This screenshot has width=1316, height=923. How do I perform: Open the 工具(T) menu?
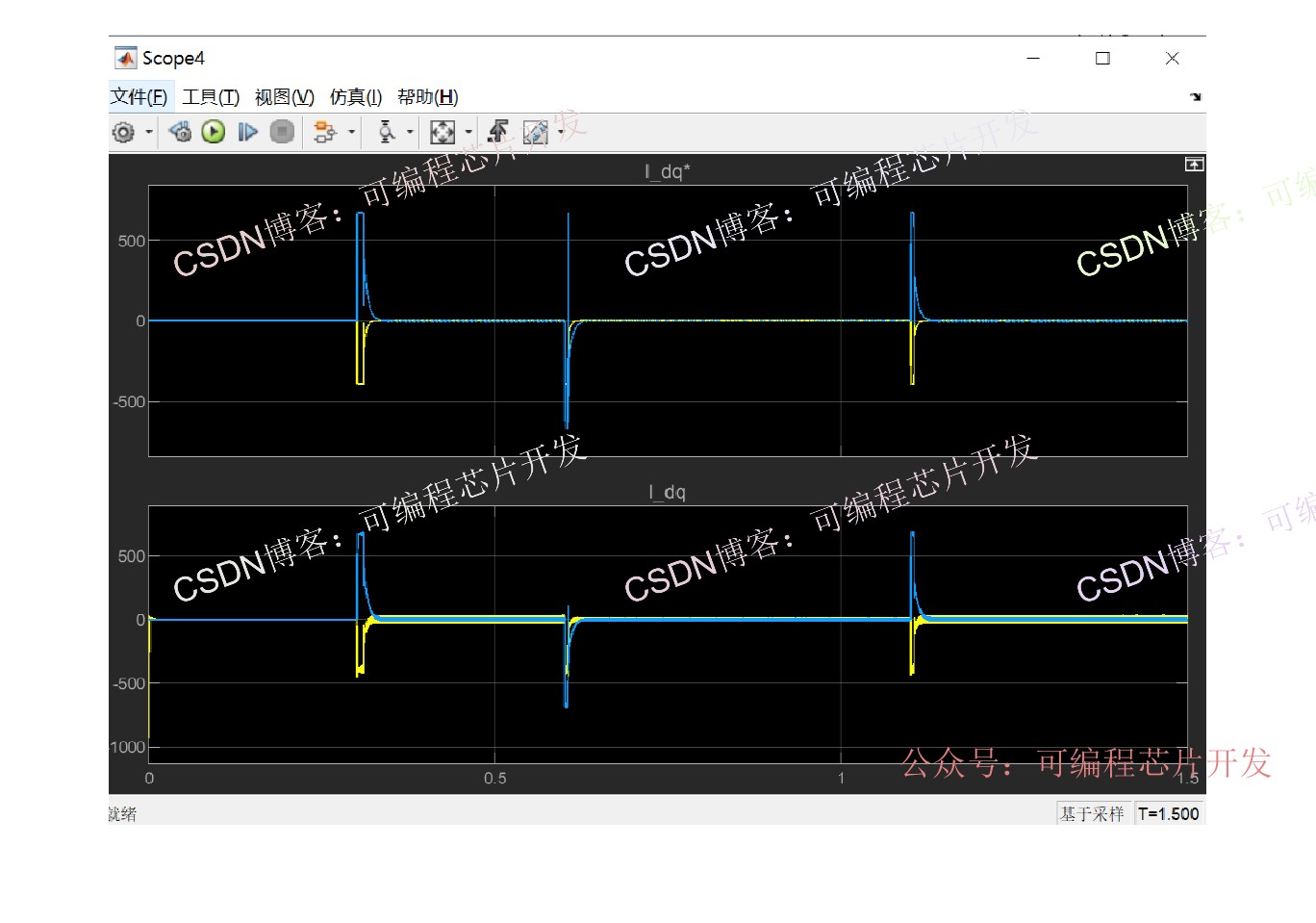pos(211,97)
